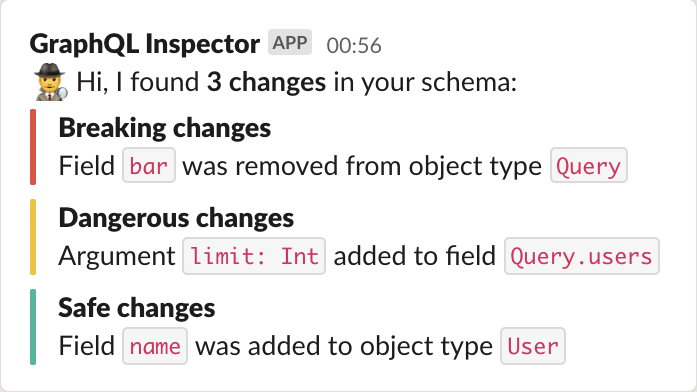Click the User code snippet
This screenshot has width=697, height=392.
coord(533,346)
